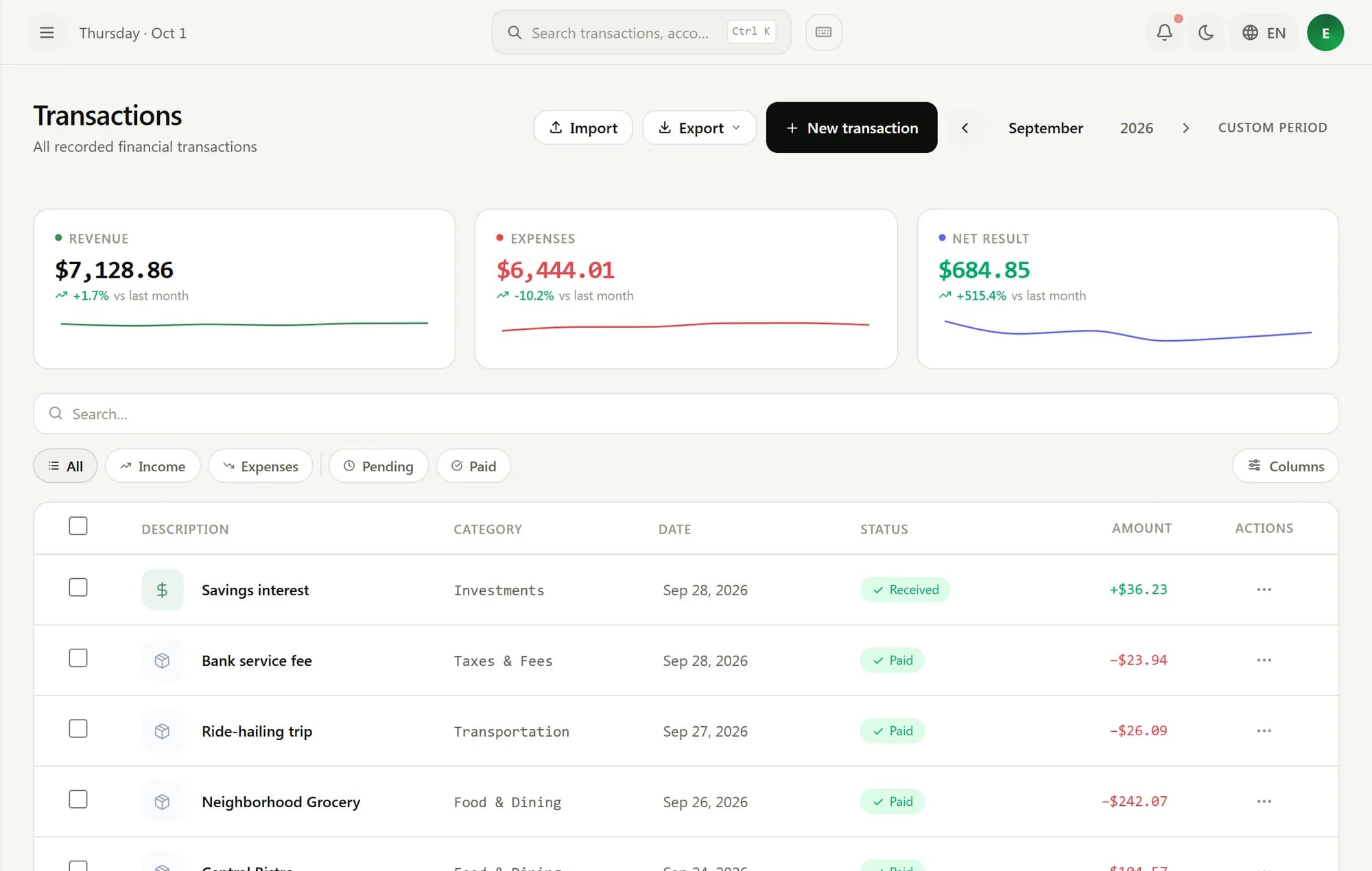Image resolution: width=1372 pixels, height=871 pixels.
Task: Open the green E user avatar
Action: [x=1325, y=33]
